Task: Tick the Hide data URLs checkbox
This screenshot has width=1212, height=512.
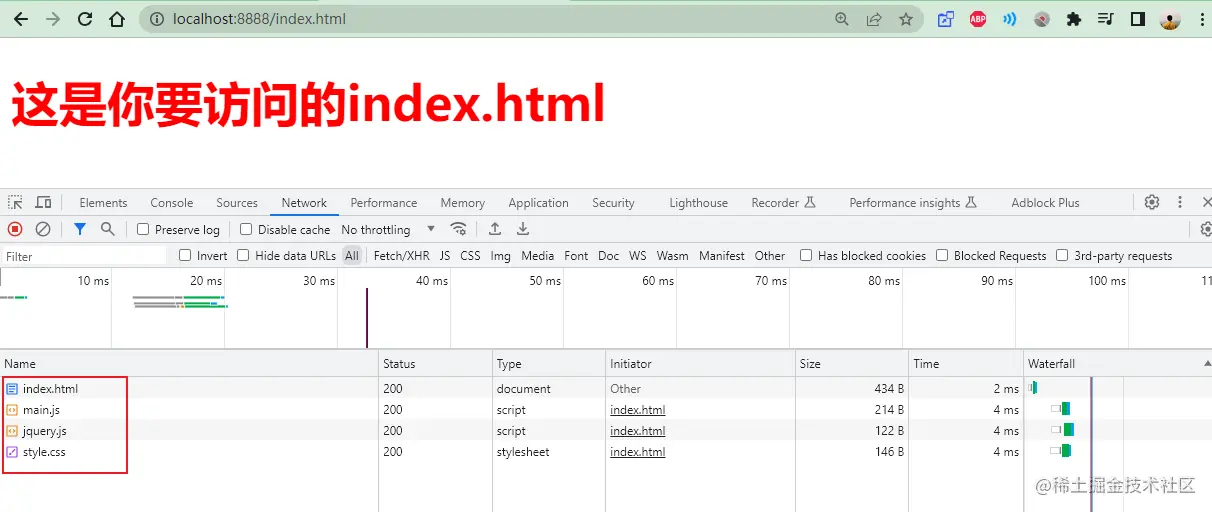Action: (x=243, y=255)
